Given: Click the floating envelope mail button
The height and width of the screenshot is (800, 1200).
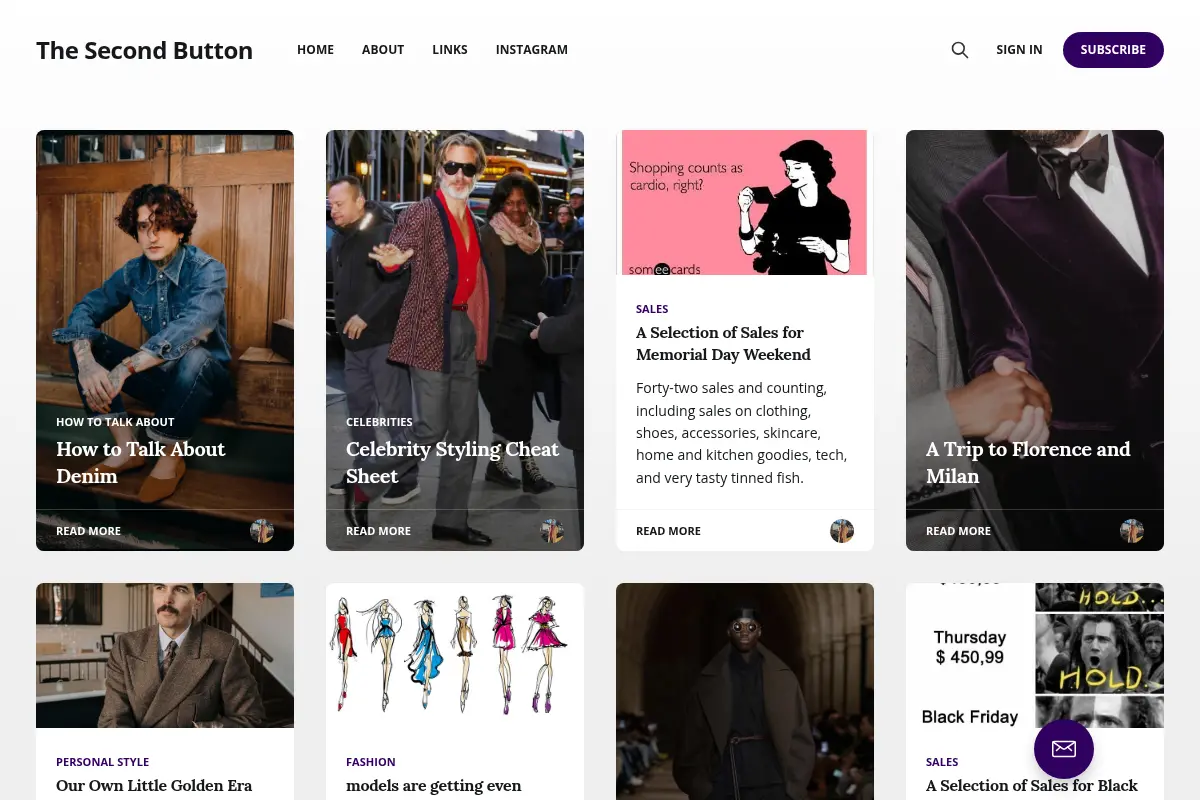Looking at the screenshot, I should (x=1064, y=749).
